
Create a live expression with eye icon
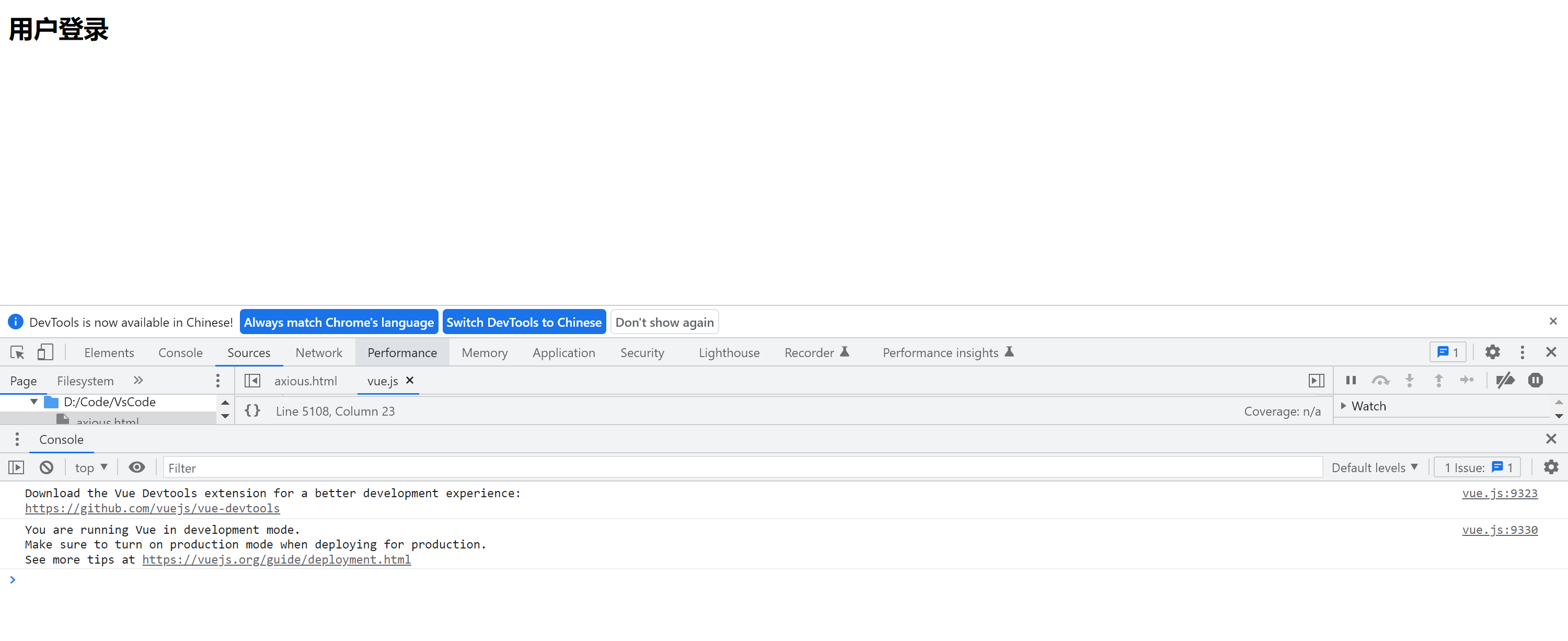coord(137,467)
